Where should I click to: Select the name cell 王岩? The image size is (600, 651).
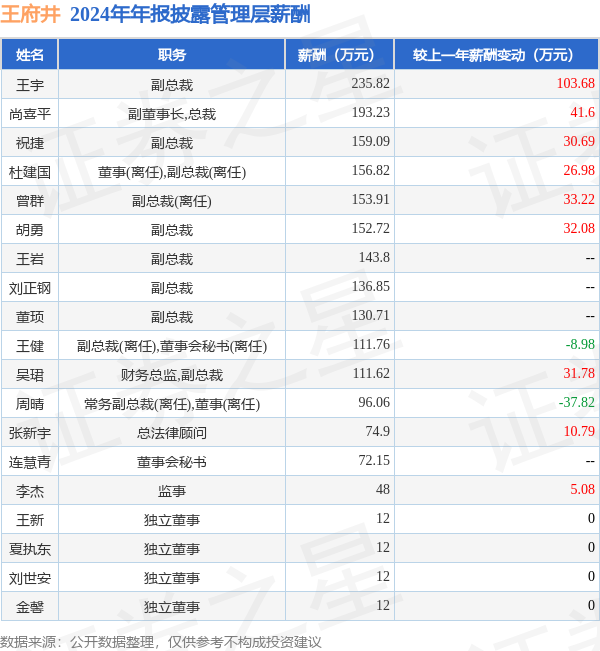pyautogui.click(x=29, y=259)
